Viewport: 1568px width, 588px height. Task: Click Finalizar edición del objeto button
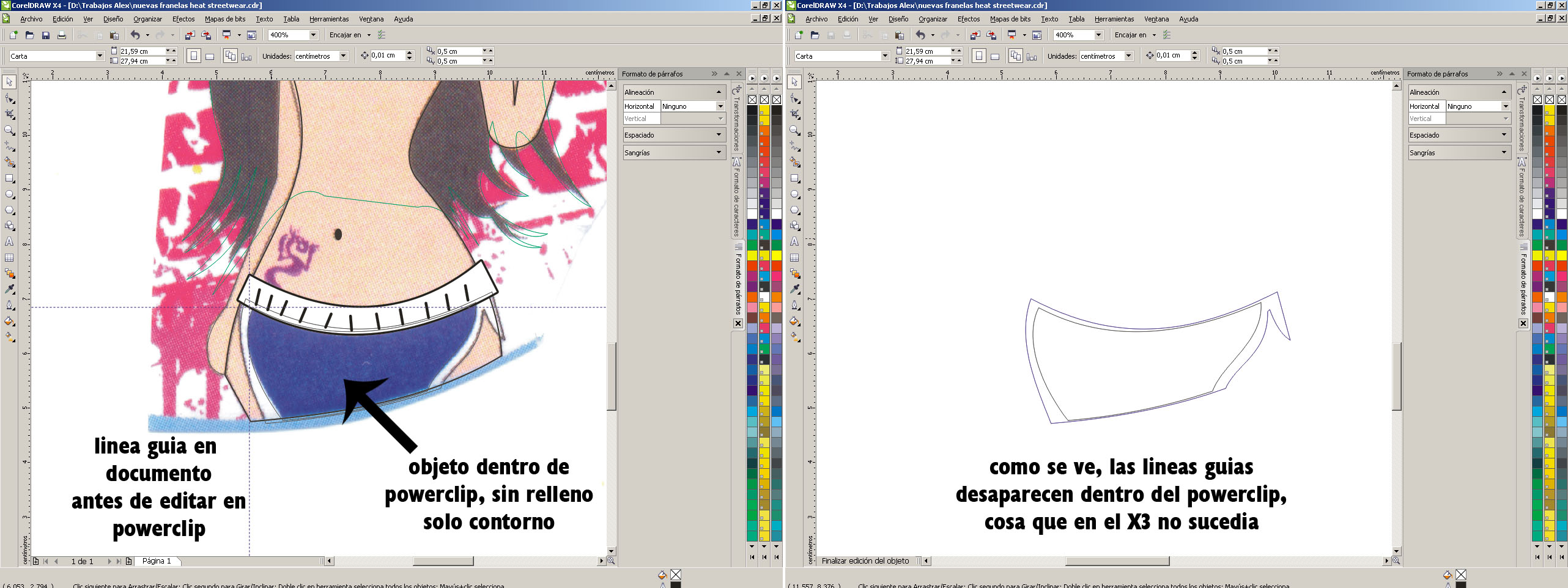click(865, 561)
